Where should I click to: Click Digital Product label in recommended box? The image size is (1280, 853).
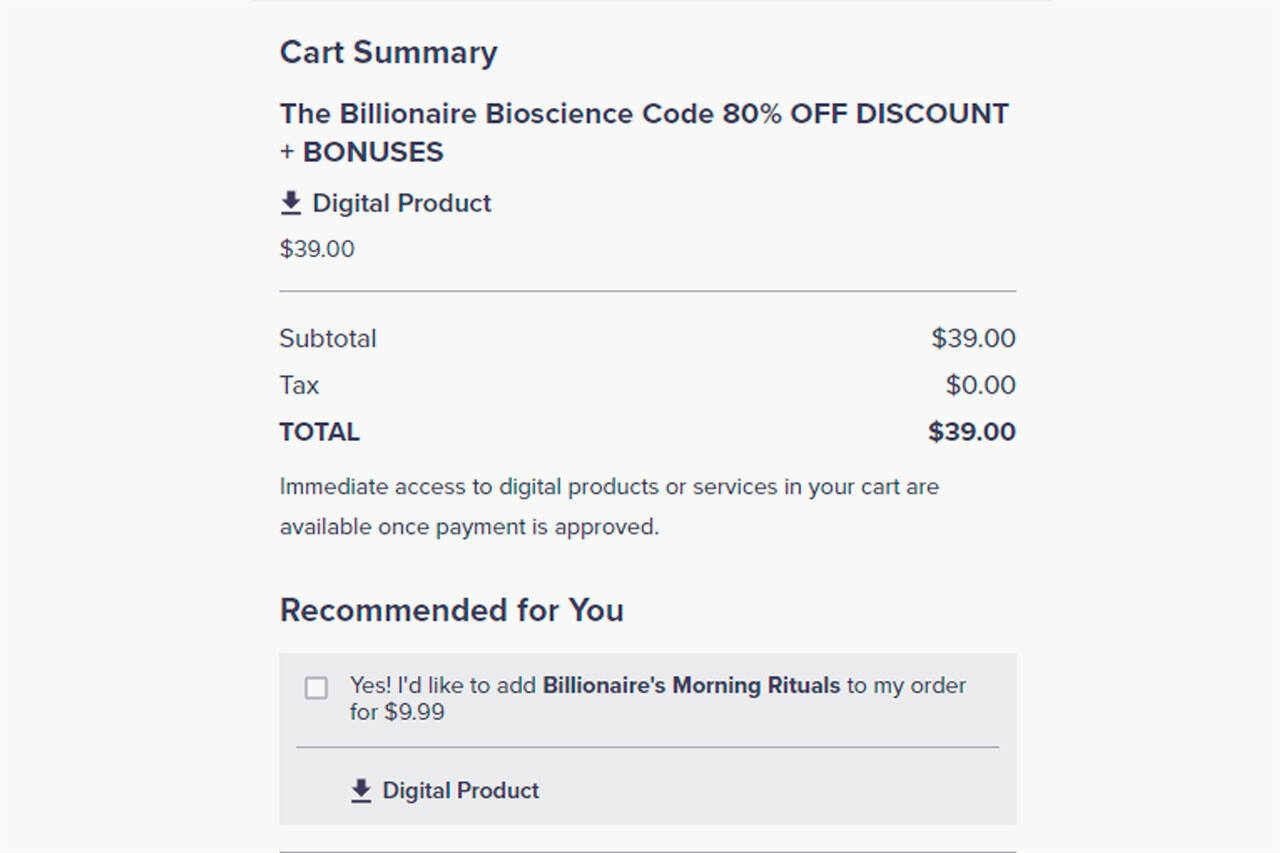pos(460,791)
